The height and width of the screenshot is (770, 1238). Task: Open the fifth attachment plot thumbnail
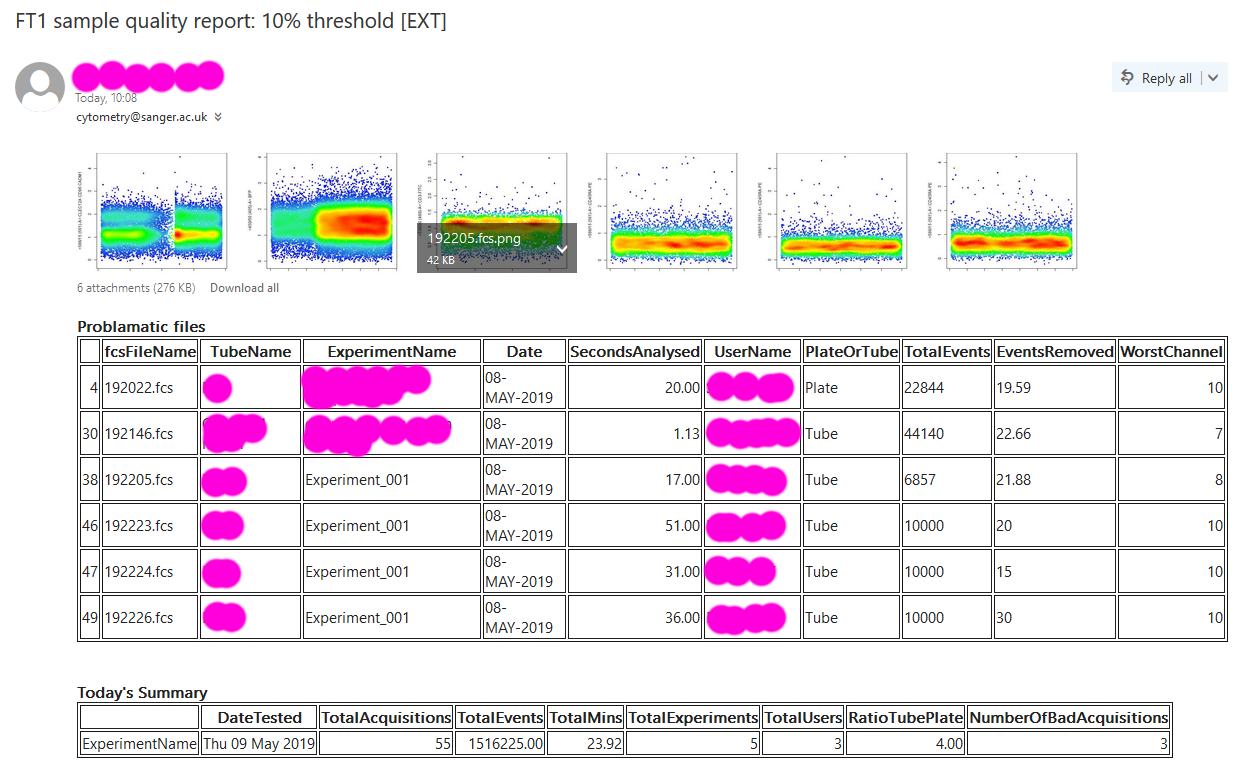tap(836, 212)
